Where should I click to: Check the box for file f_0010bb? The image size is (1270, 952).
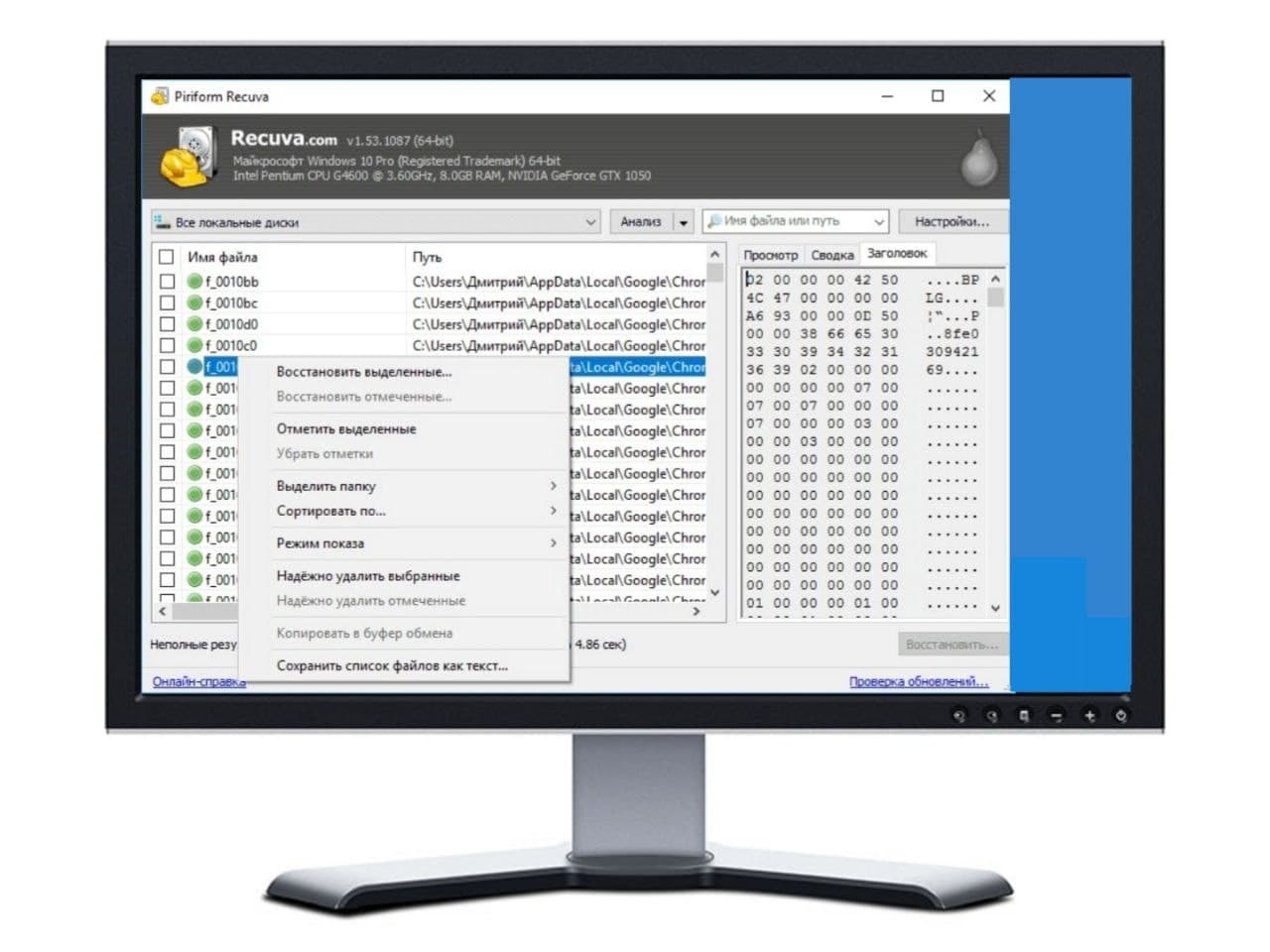pos(167,282)
